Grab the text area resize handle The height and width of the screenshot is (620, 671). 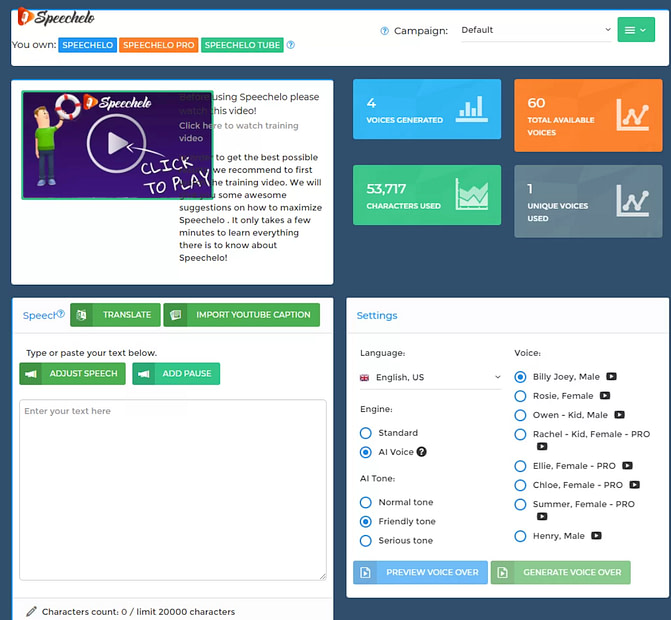pyautogui.click(x=323, y=577)
